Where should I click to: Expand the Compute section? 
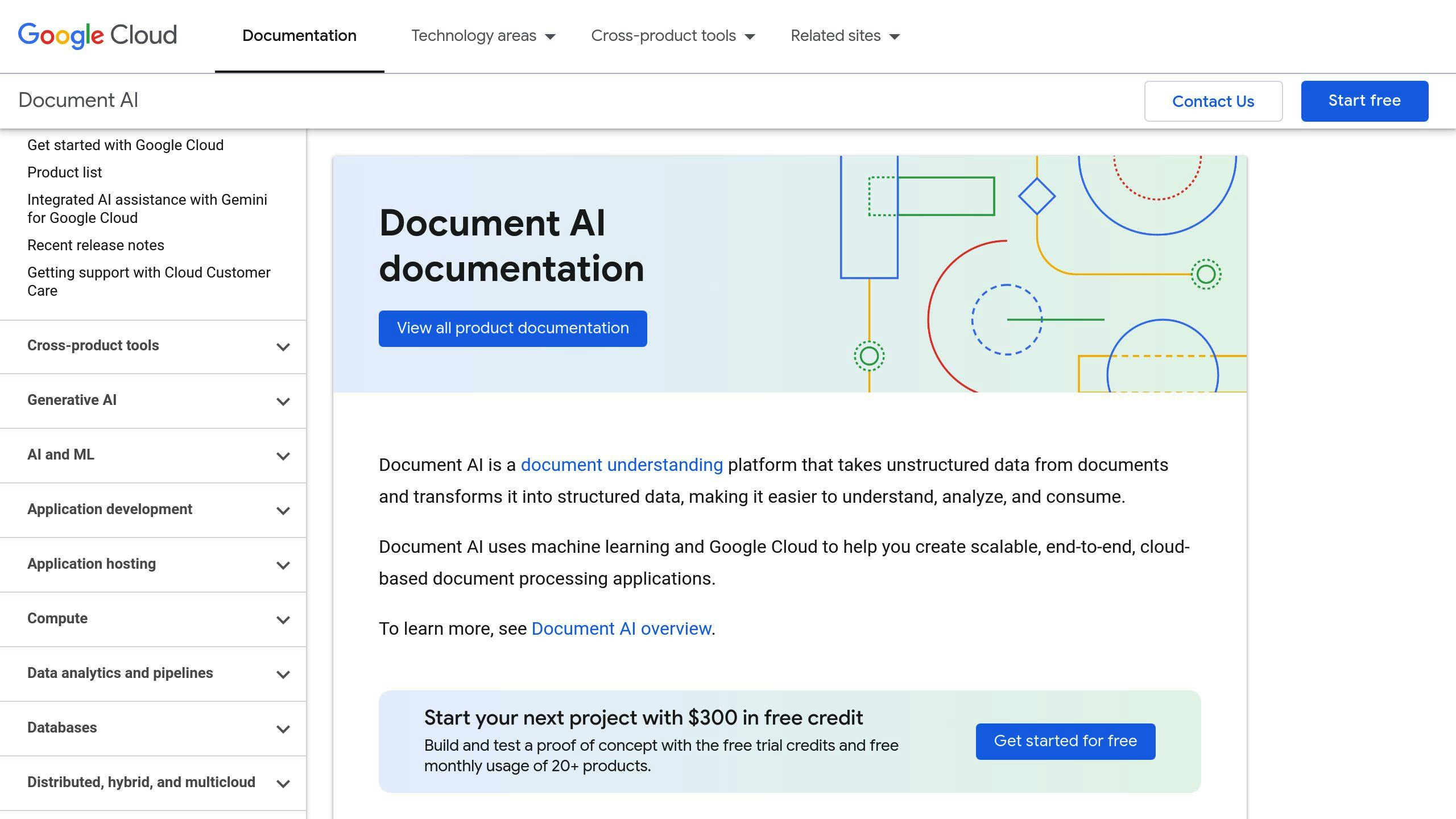click(153, 619)
